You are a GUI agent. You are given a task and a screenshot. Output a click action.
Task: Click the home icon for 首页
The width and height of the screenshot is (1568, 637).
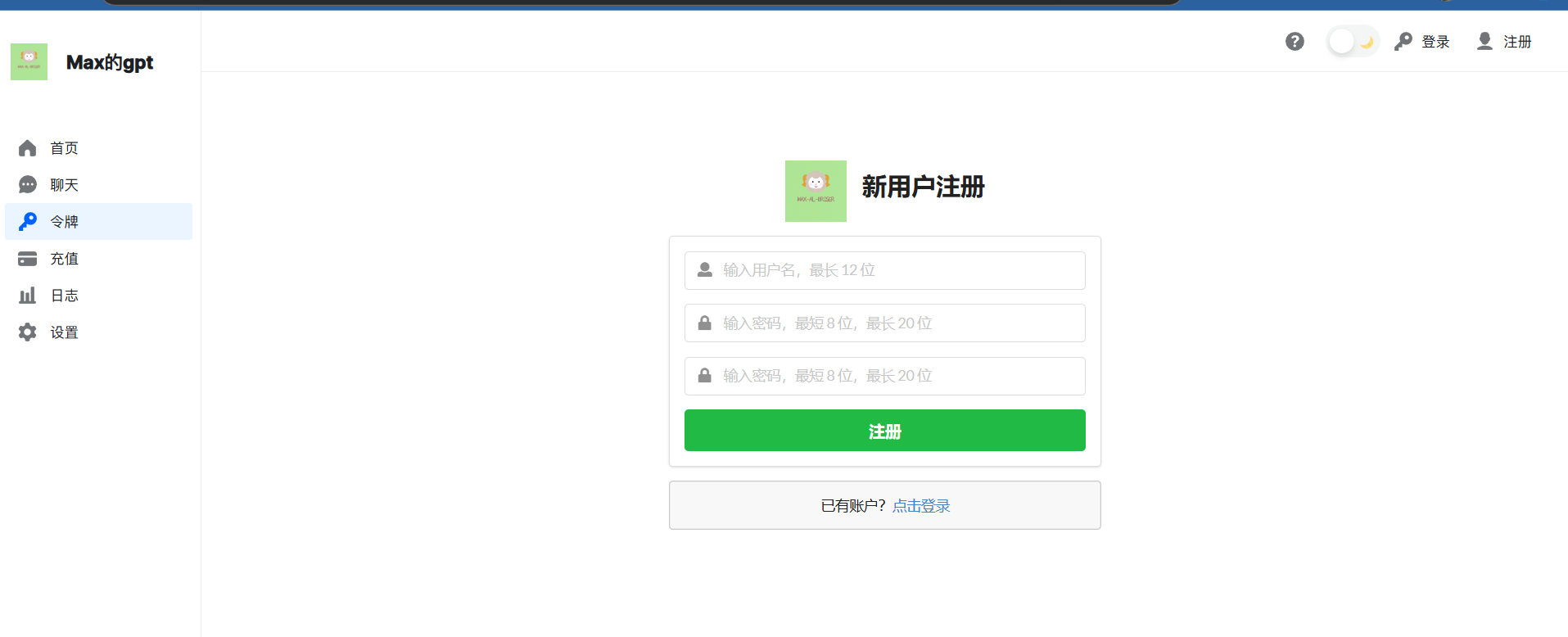28,148
